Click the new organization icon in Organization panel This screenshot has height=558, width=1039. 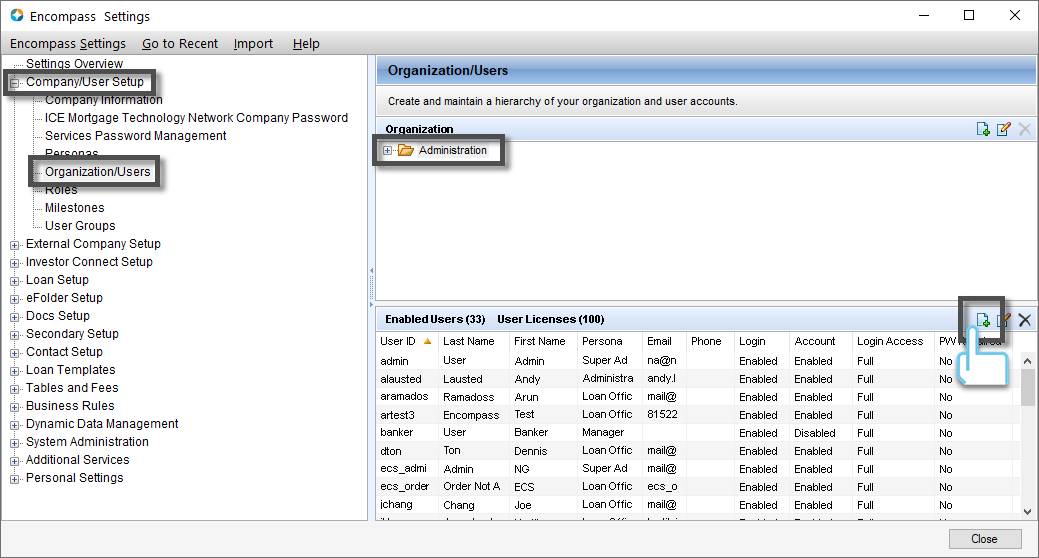pyautogui.click(x=983, y=129)
